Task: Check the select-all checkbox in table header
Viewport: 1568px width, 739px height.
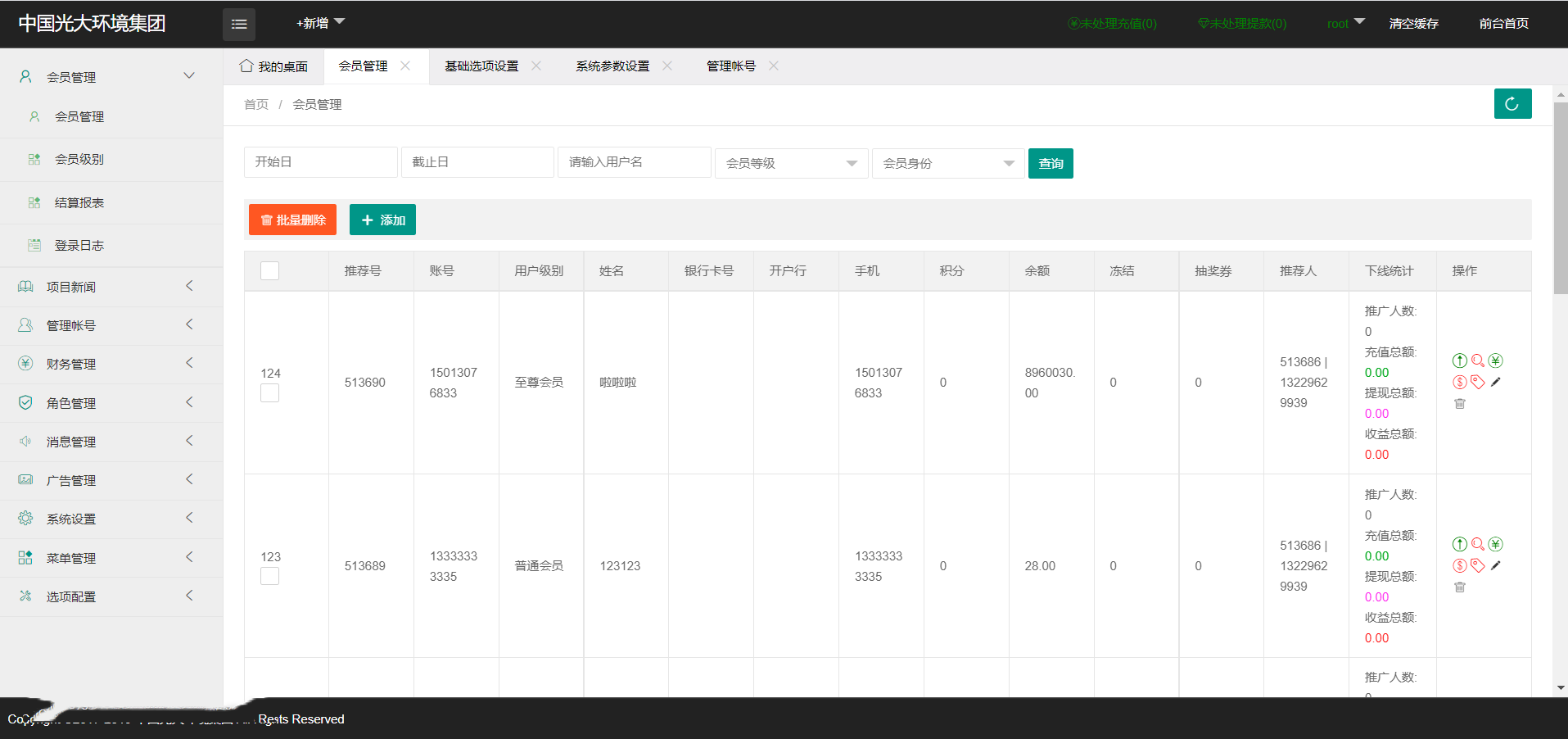Action: point(269,271)
